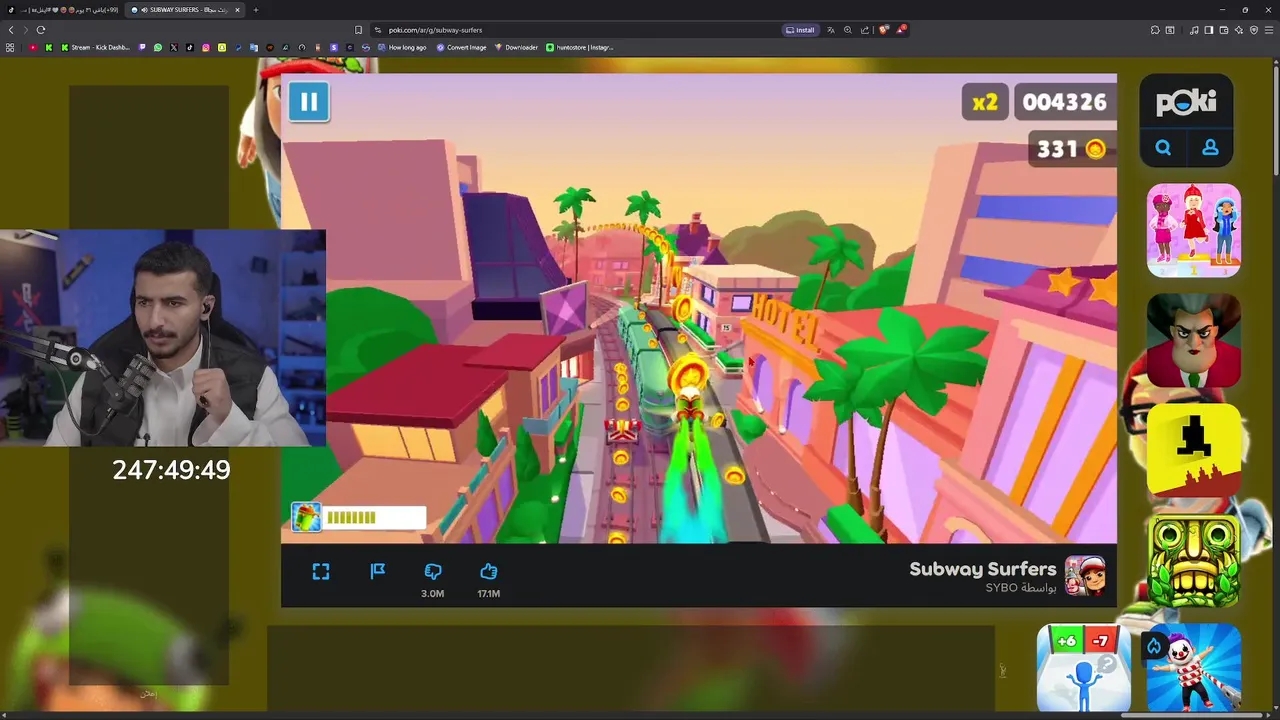Open the Downloader bookmark

point(517,47)
